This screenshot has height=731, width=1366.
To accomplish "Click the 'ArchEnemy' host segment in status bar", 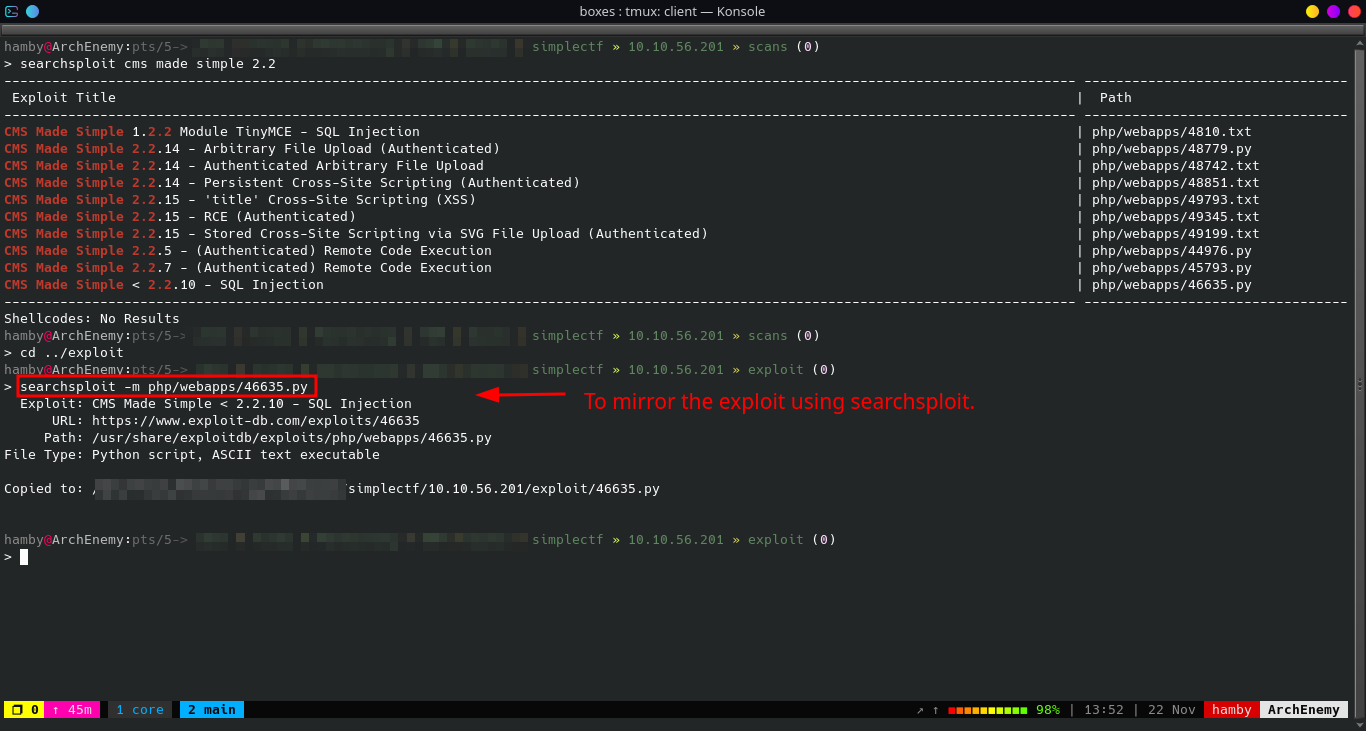I will pyautogui.click(x=1304, y=709).
